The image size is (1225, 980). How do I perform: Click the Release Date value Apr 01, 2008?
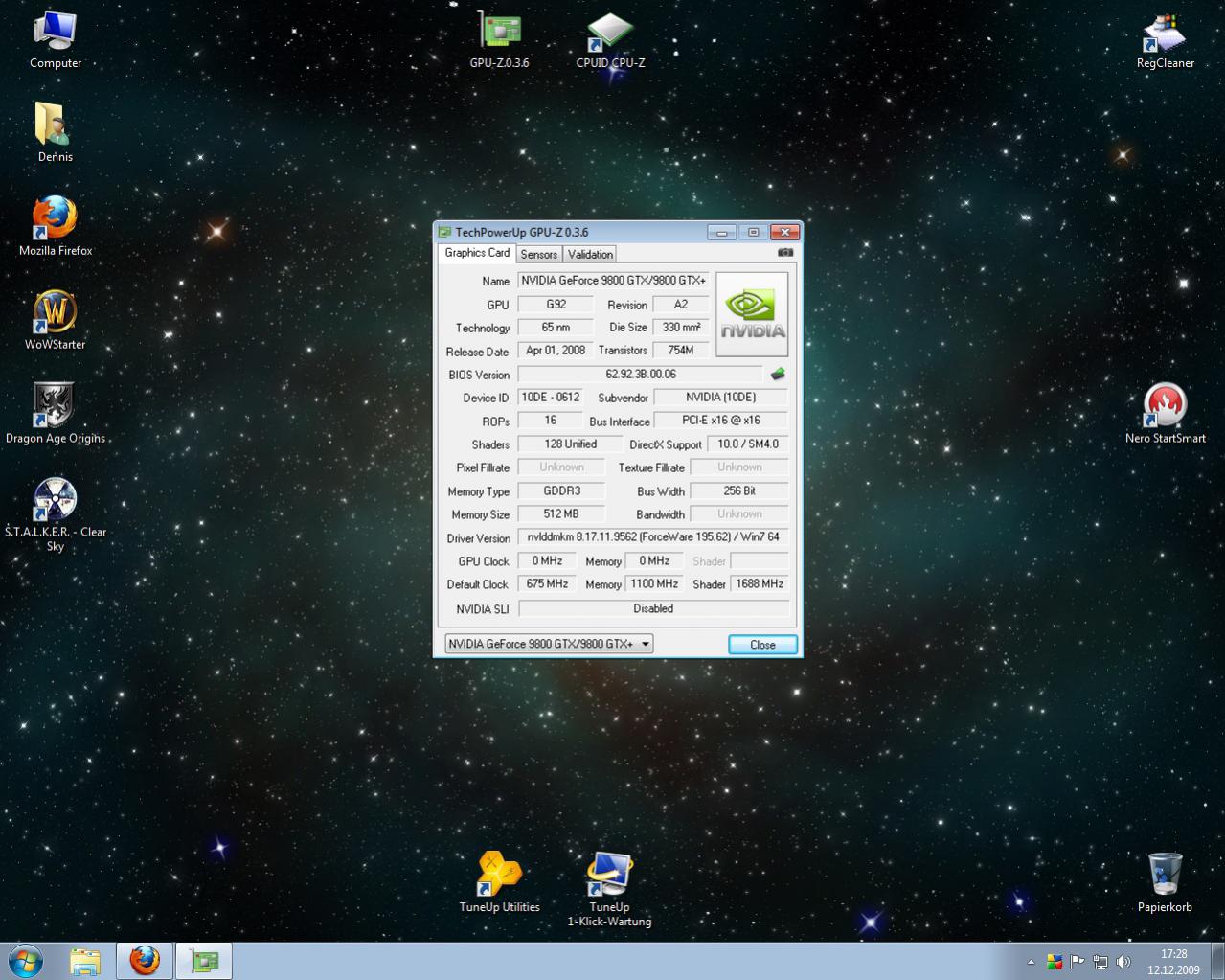tap(556, 351)
